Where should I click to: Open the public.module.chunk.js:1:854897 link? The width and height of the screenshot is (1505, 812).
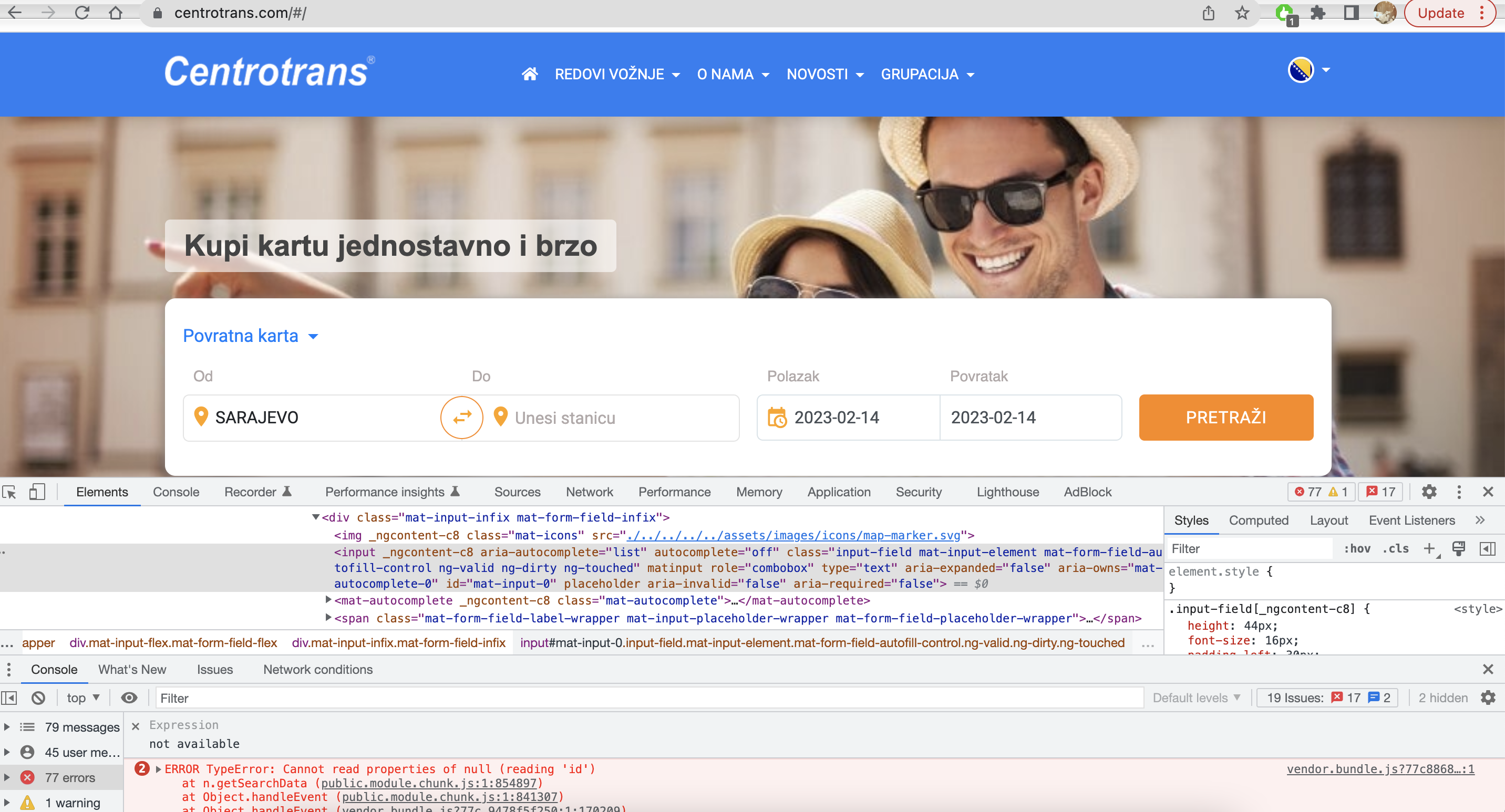(x=428, y=783)
